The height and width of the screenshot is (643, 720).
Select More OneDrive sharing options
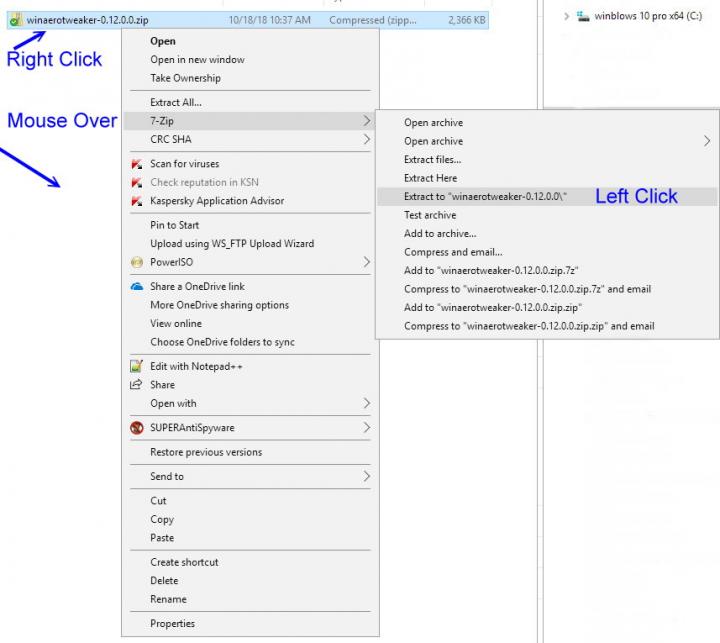tap(219, 305)
